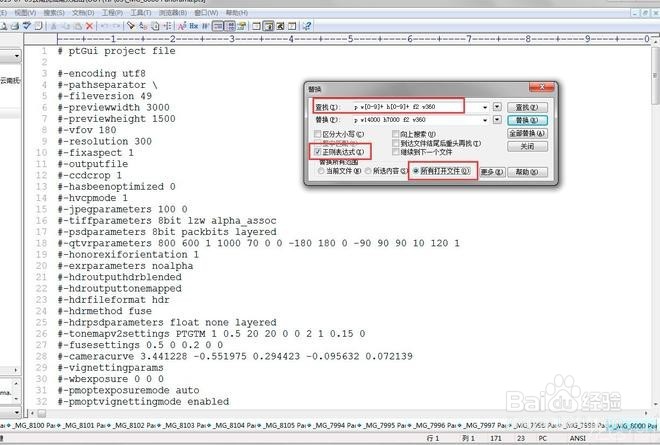This screenshot has width=660, height=445.
Task: Click the 关闭 Close button in dialog
Action: pos(527,147)
